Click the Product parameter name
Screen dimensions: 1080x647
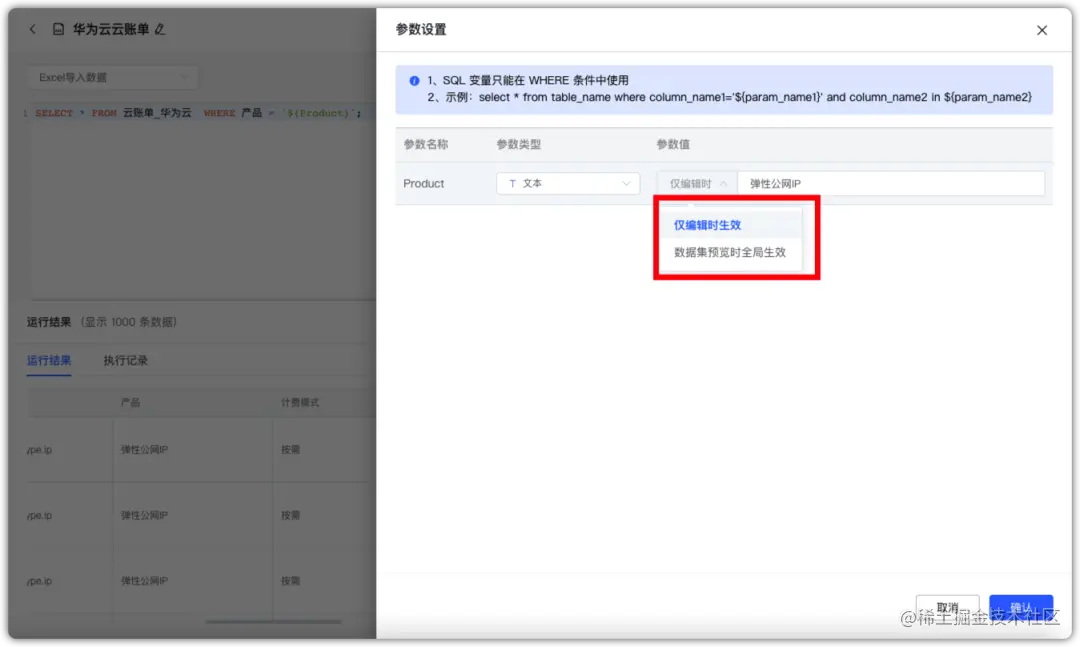pos(424,183)
